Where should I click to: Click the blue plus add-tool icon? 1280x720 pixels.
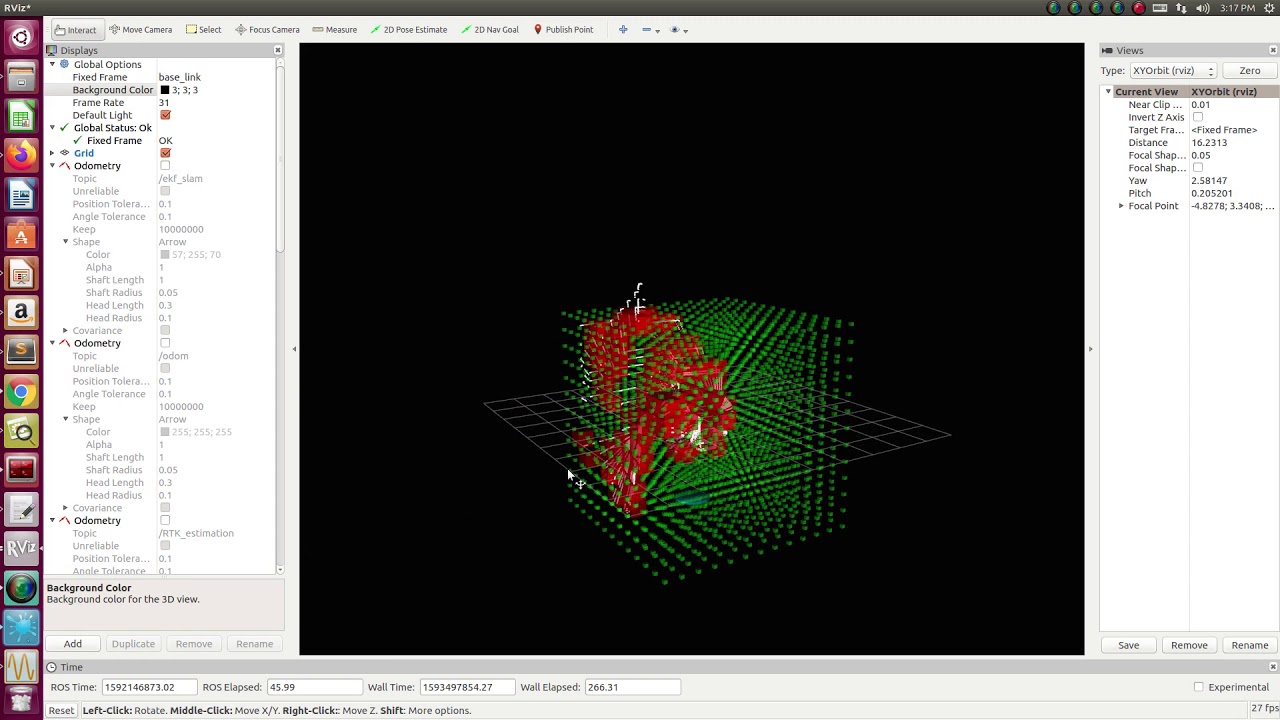tap(623, 30)
